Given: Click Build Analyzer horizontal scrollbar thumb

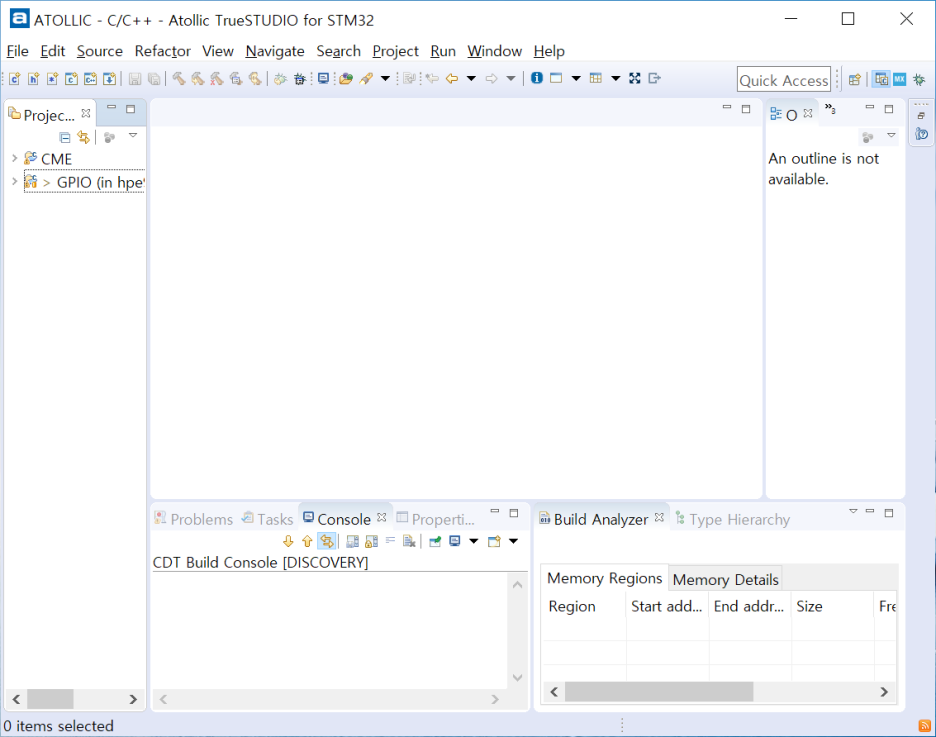Looking at the screenshot, I should [x=659, y=692].
